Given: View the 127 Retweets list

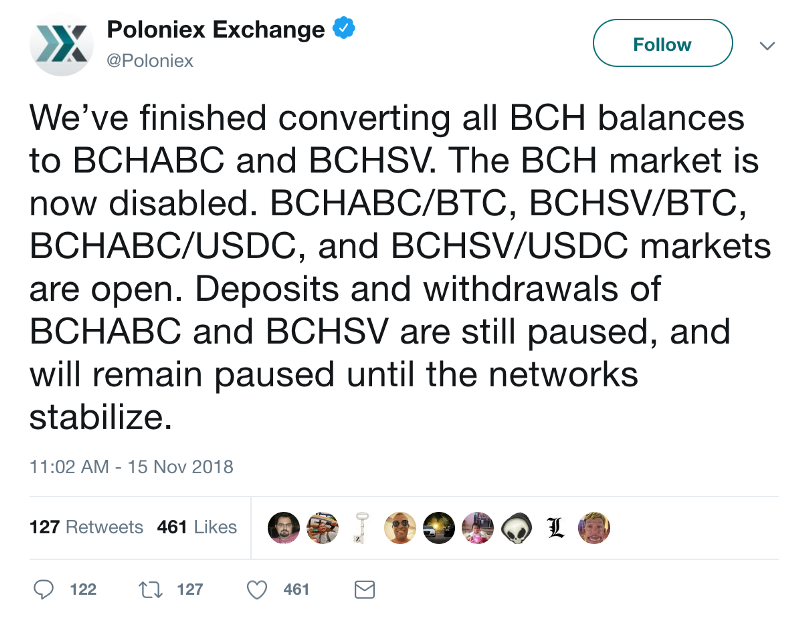Looking at the screenshot, I should 86,527.
